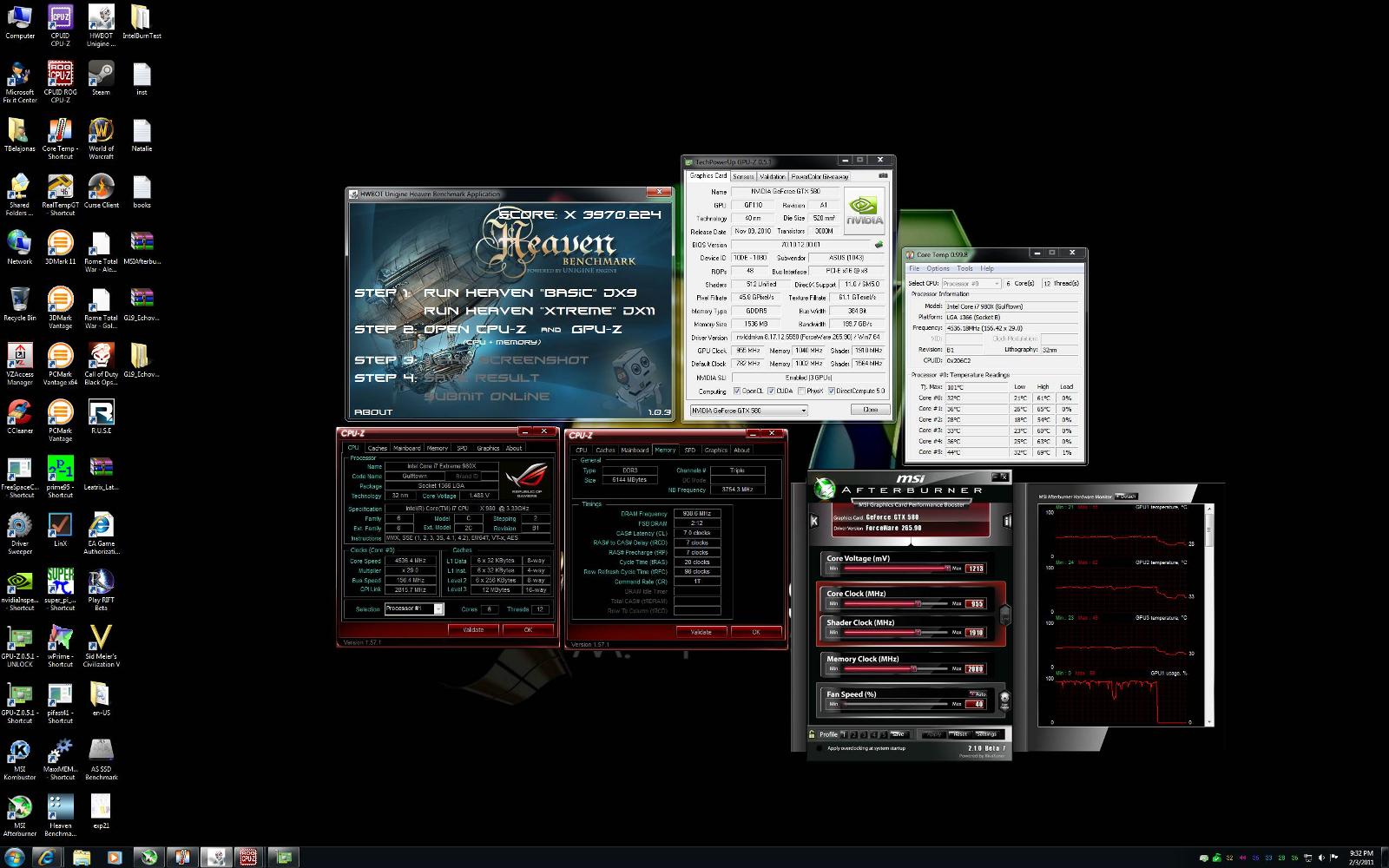Click Afterburner monitor vertical scrollbar
The image size is (1389, 868).
(1209, 614)
